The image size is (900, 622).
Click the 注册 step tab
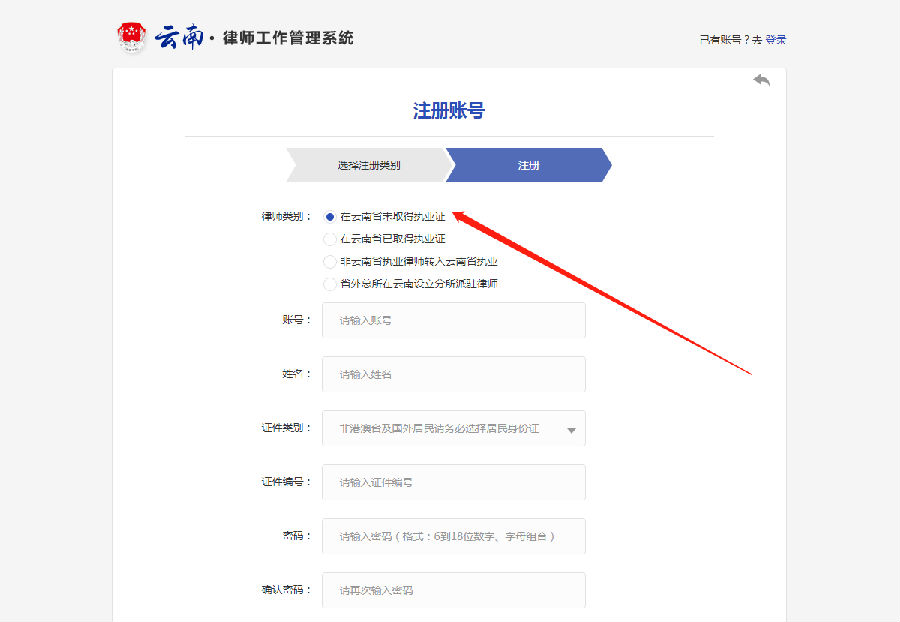(528, 165)
